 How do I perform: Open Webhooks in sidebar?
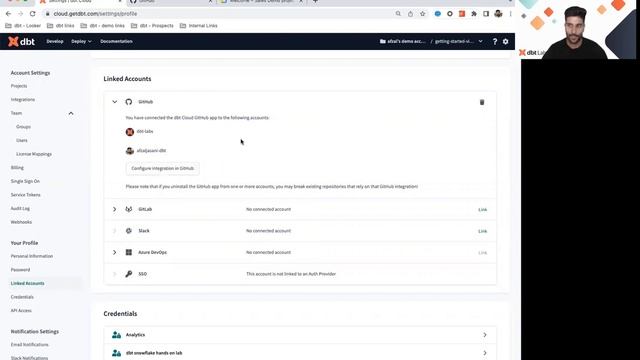click(21, 222)
